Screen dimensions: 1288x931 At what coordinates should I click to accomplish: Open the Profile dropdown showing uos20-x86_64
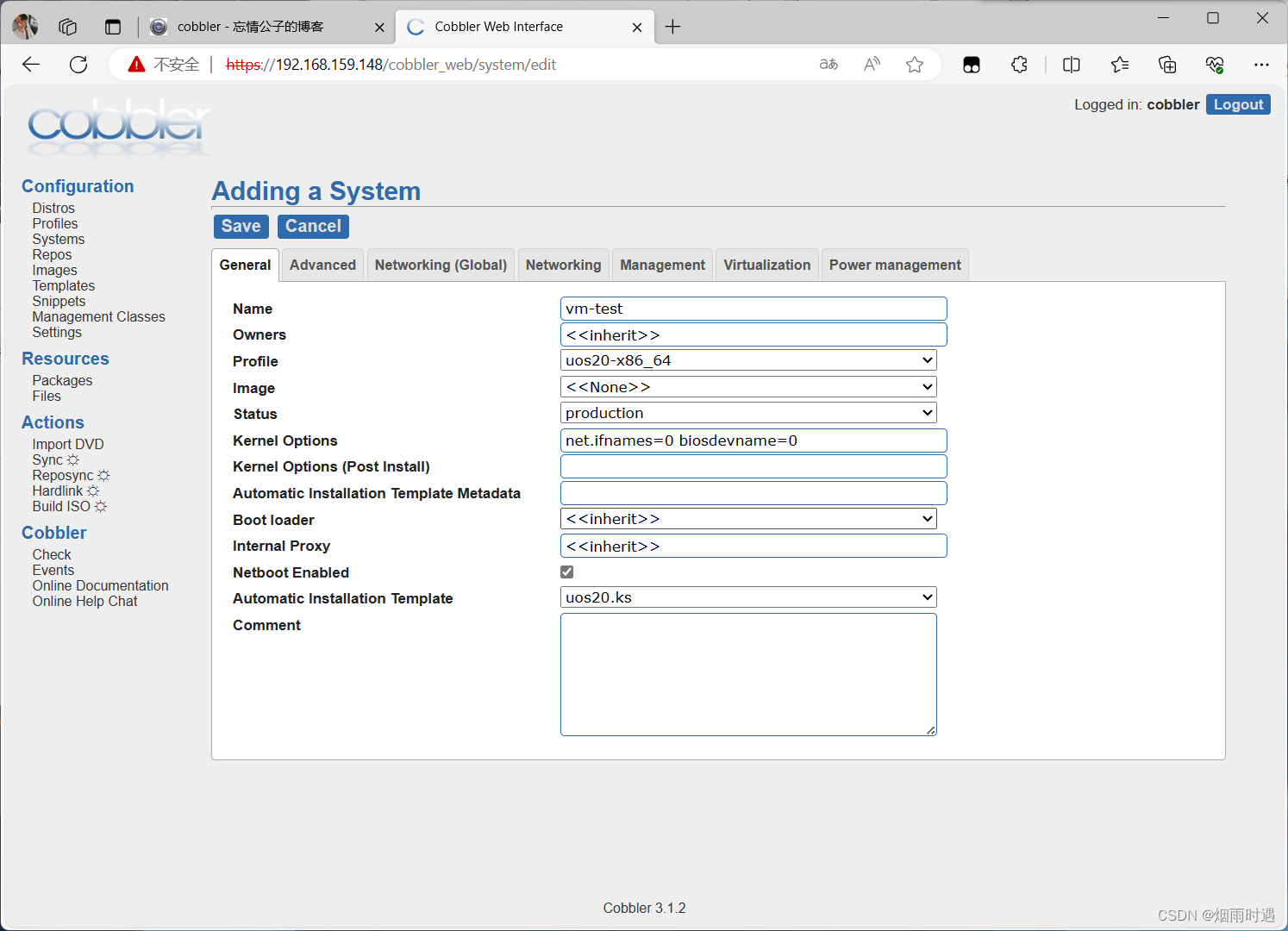pyautogui.click(x=748, y=360)
